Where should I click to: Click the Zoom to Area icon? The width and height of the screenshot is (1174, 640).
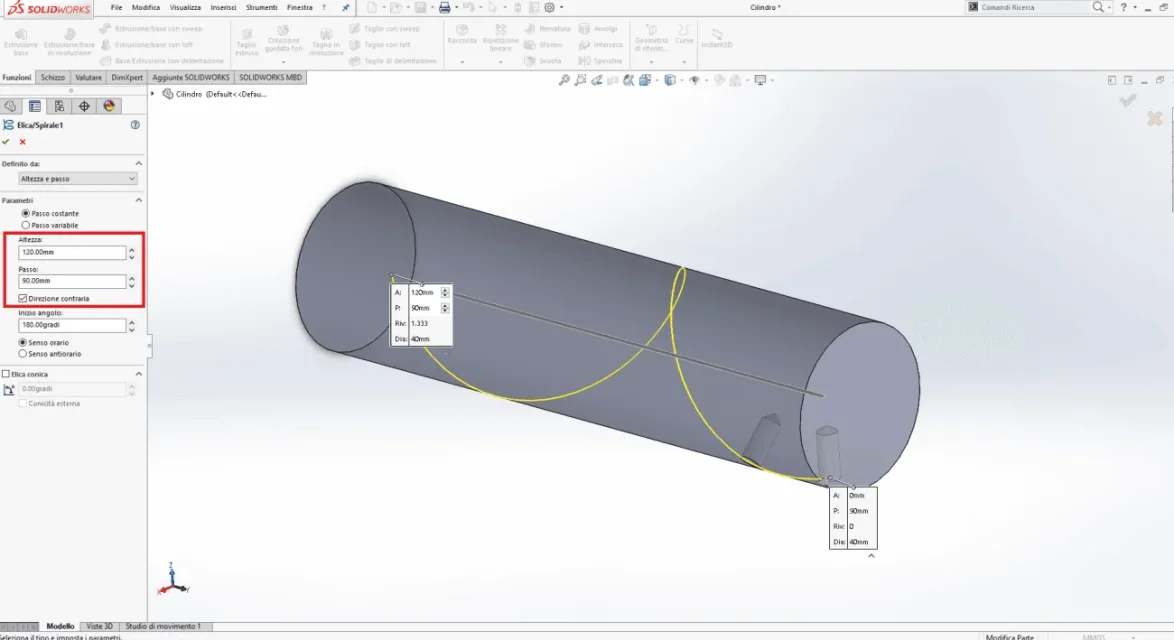point(580,80)
